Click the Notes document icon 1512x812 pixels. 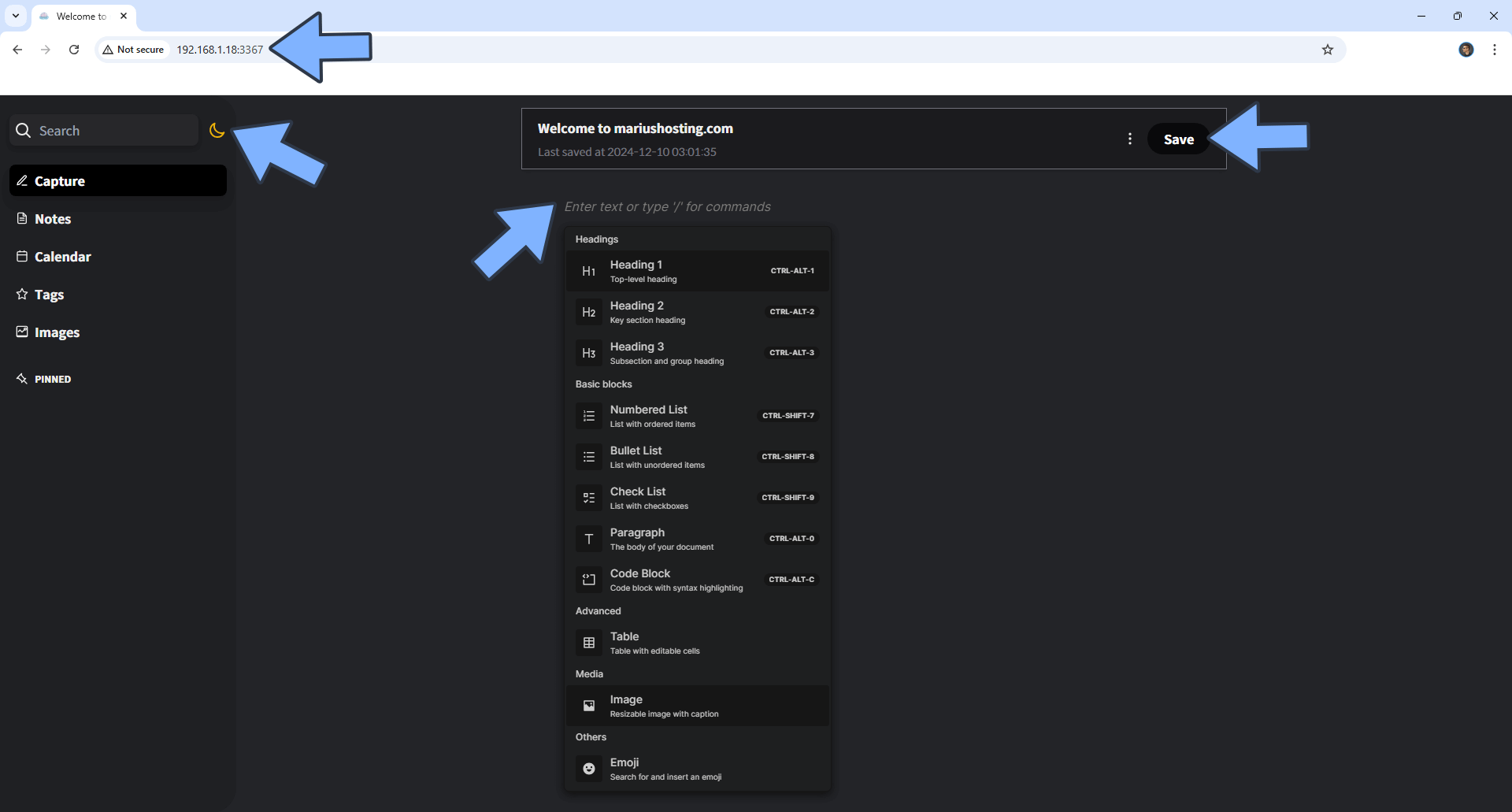point(22,218)
